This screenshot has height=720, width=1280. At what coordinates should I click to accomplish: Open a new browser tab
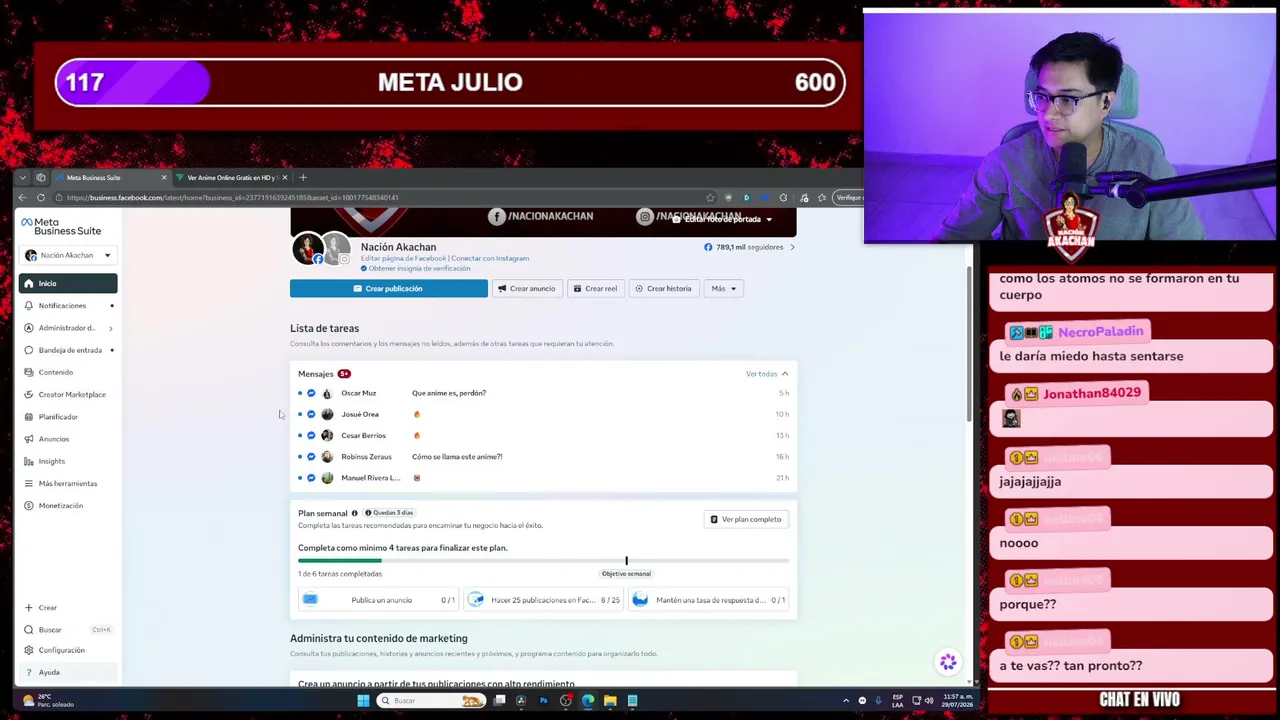(303, 177)
